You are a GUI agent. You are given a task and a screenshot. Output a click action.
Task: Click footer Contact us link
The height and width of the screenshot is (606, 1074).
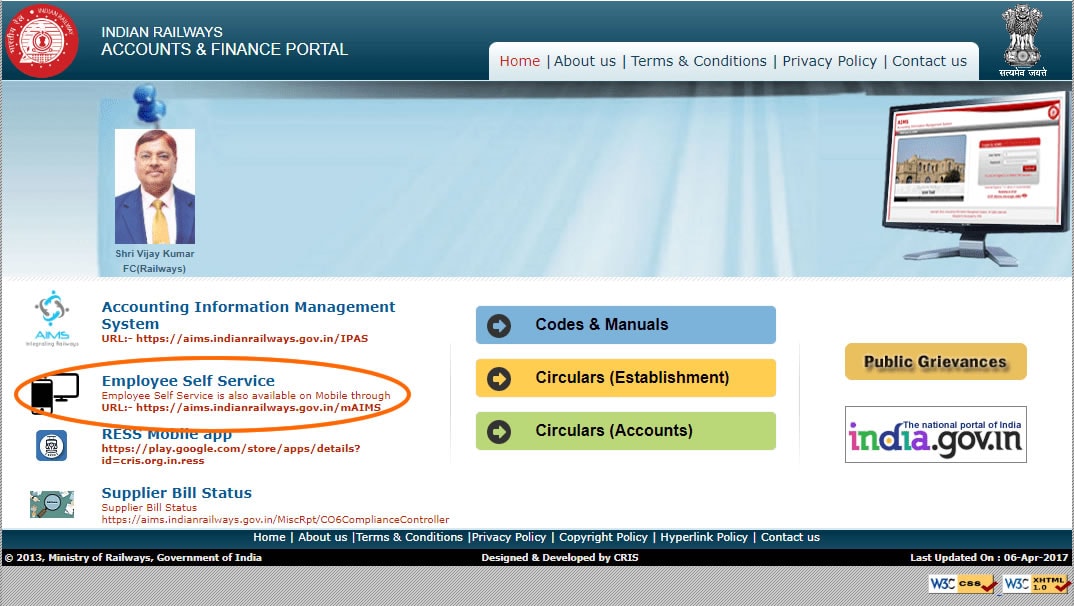pyautogui.click(x=790, y=538)
